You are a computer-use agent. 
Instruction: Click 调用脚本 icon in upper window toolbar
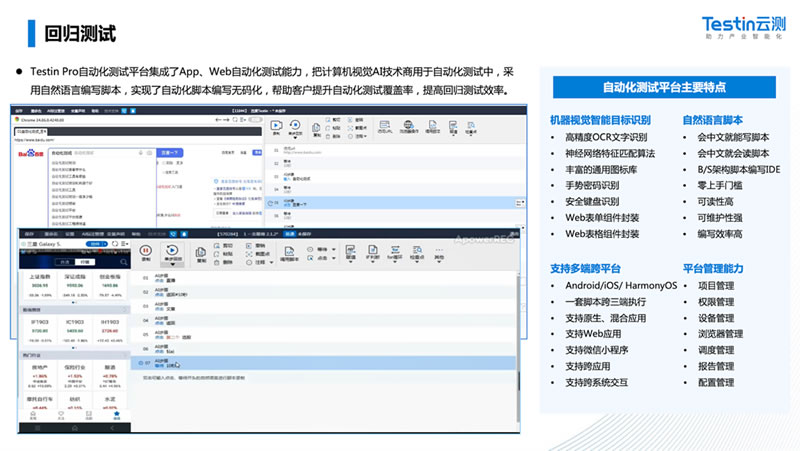pyautogui.click(x=432, y=124)
